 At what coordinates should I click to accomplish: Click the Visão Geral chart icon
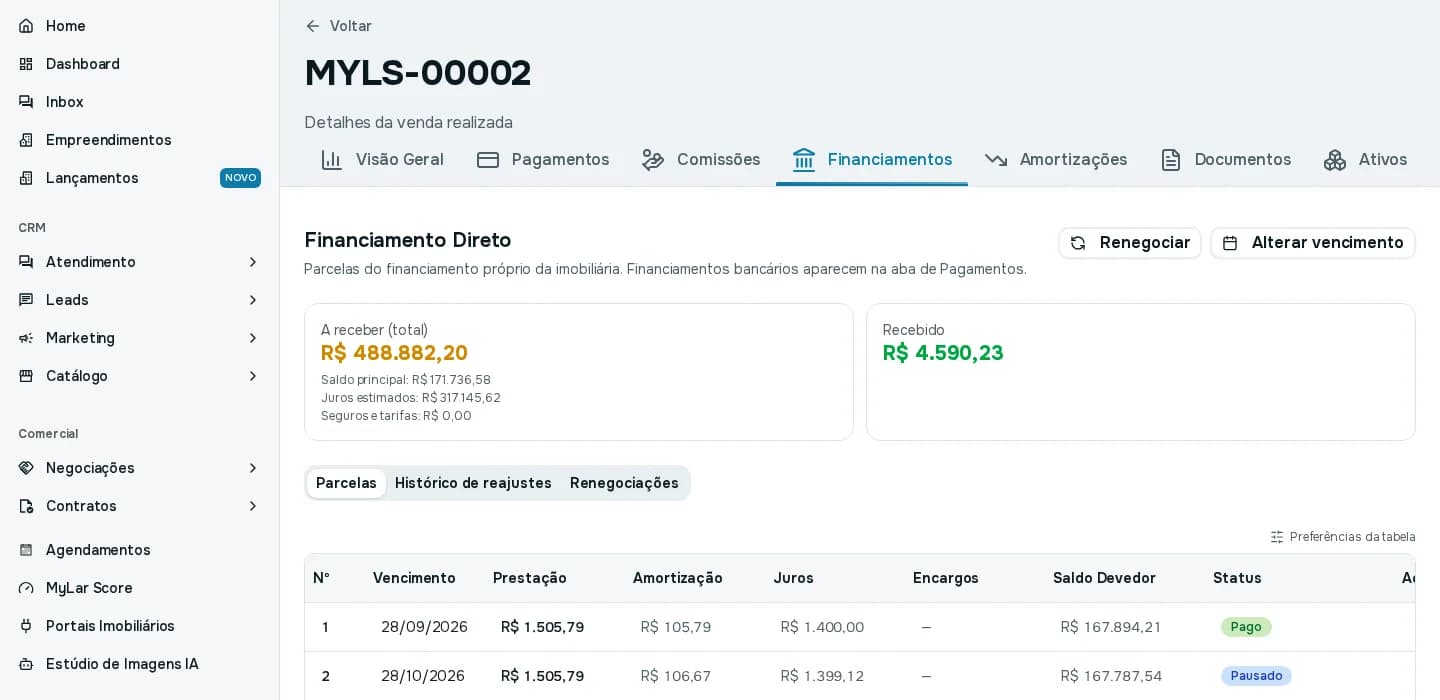pos(332,160)
